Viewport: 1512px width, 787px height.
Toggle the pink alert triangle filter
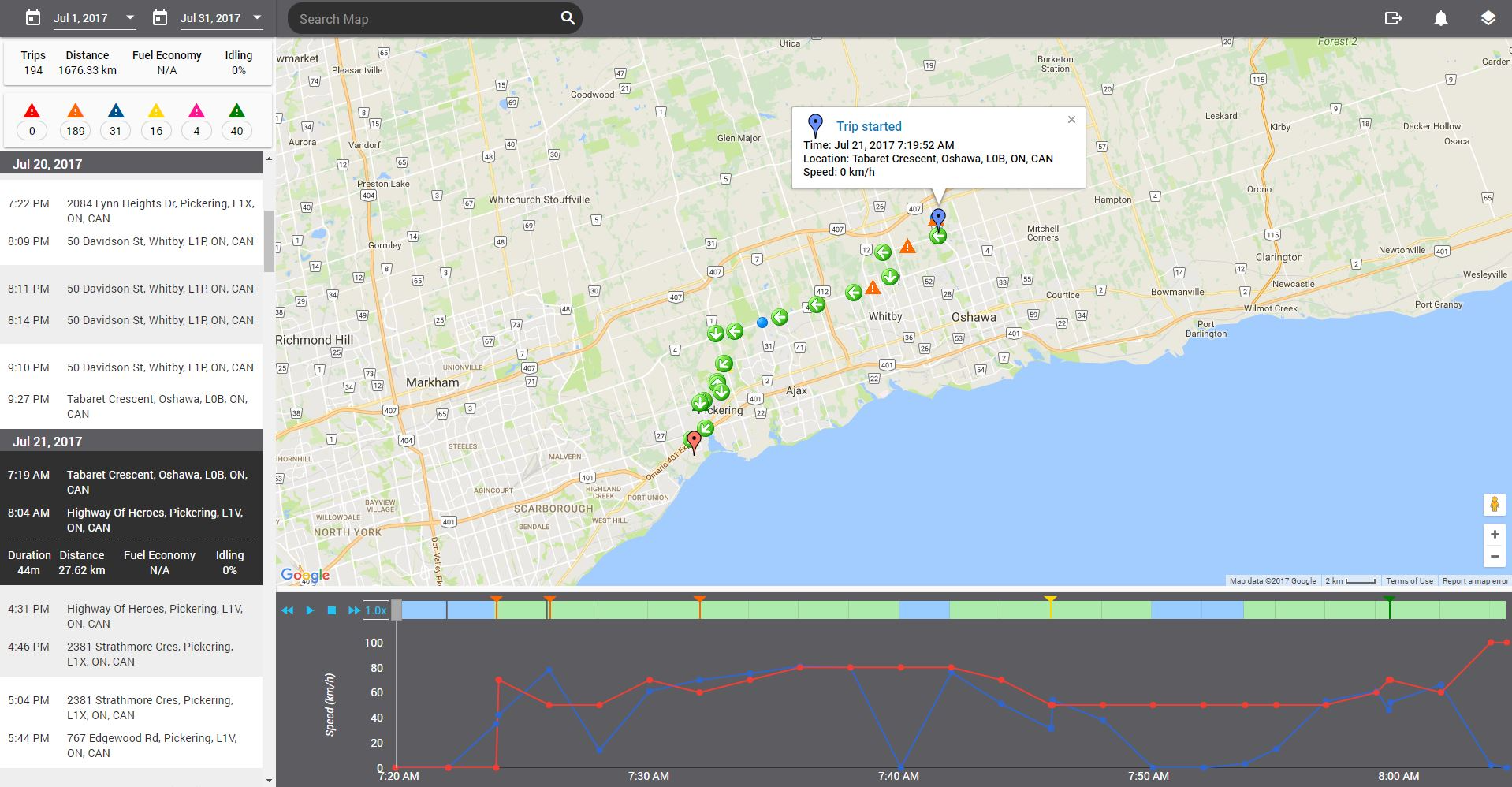[196, 111]
